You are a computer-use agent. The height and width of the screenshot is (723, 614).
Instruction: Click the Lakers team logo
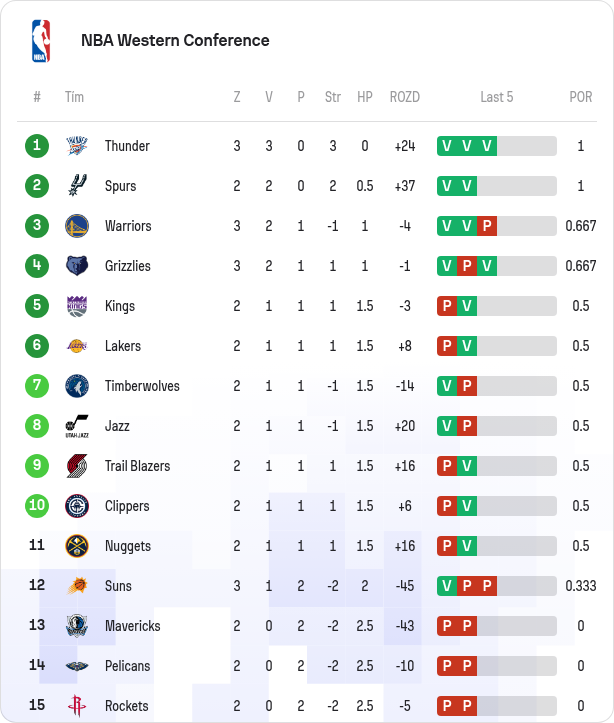click(x=77, y=346)
